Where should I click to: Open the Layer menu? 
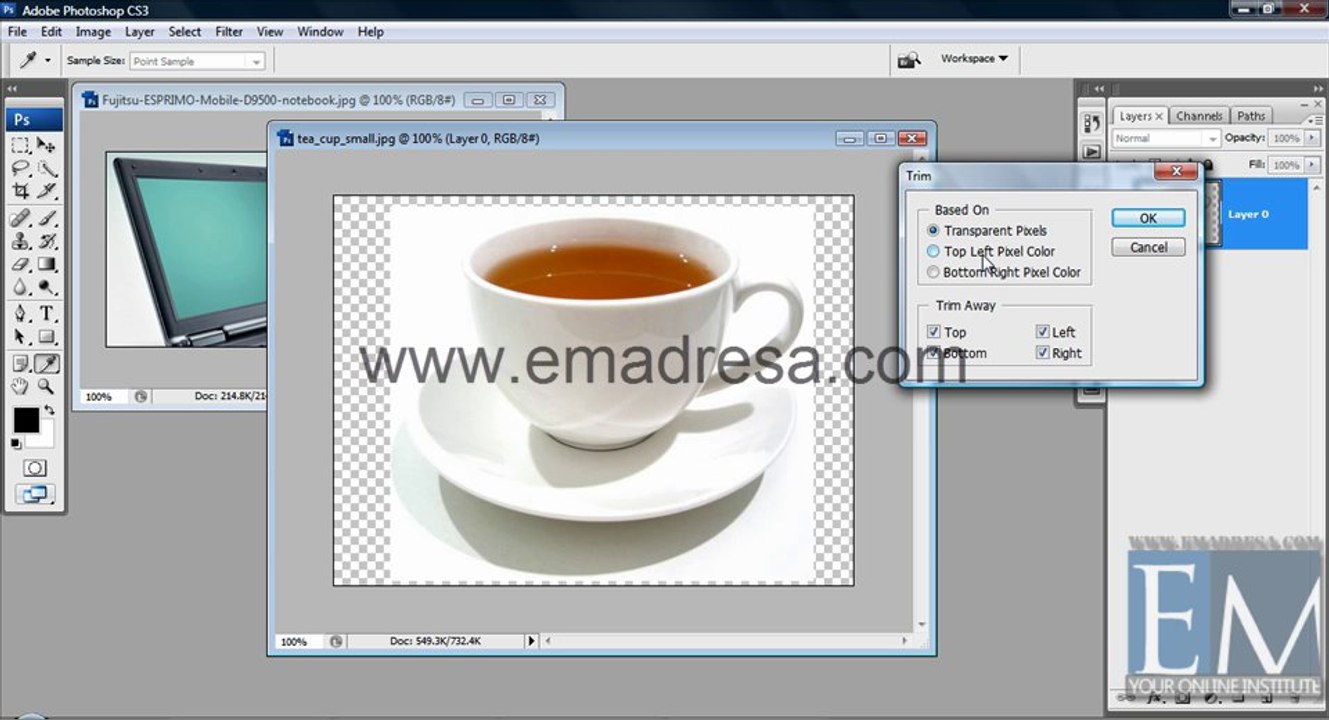[x=139, y=32]
